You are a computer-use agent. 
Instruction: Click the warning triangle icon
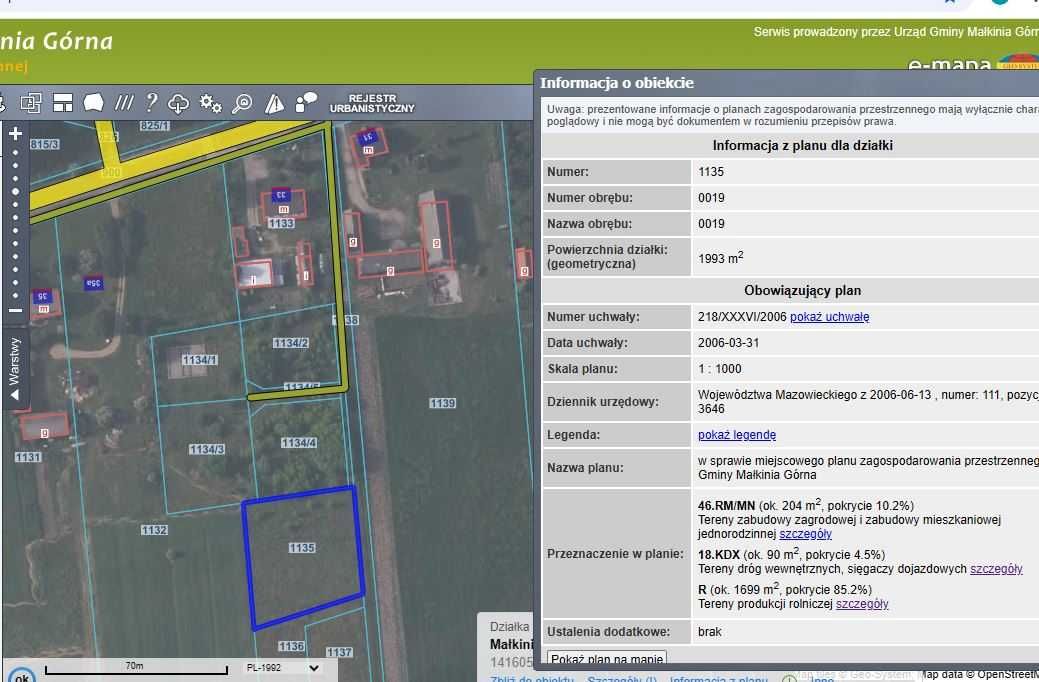[274, 103]
